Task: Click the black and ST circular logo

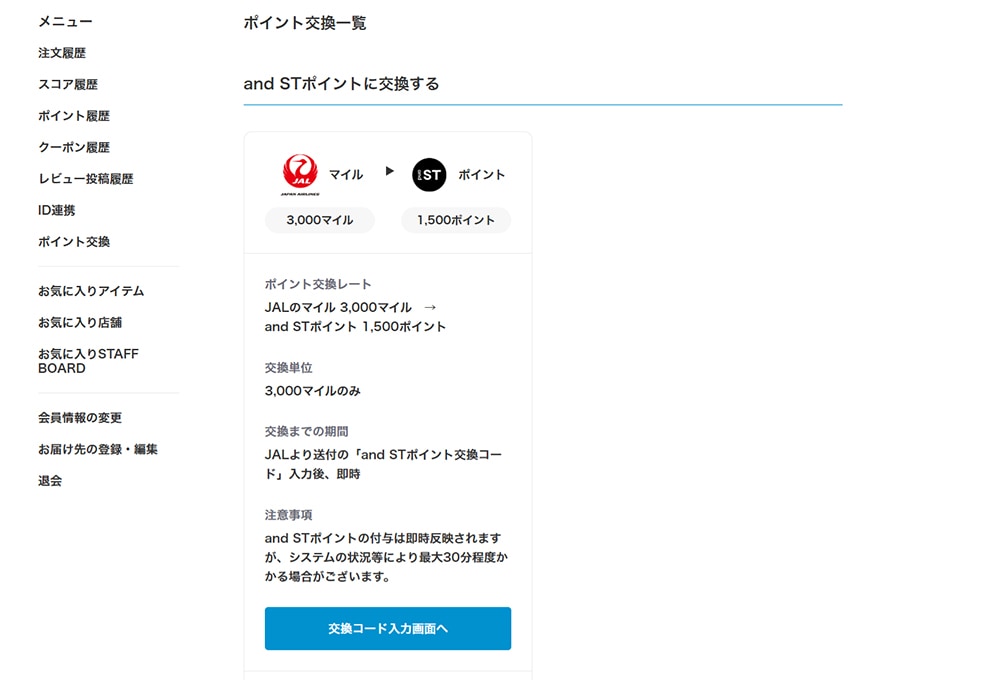Action: [429, 175]
